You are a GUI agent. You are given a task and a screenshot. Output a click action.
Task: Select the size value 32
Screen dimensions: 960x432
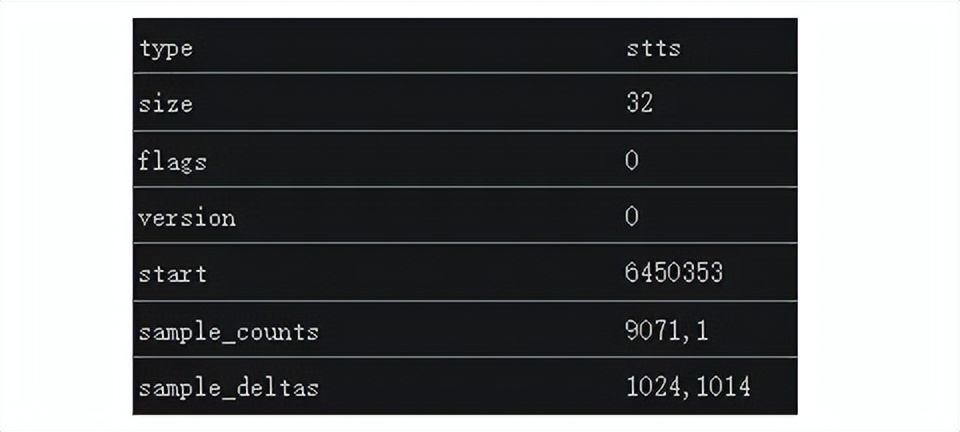pyautogui.click(x=639, y=102)
